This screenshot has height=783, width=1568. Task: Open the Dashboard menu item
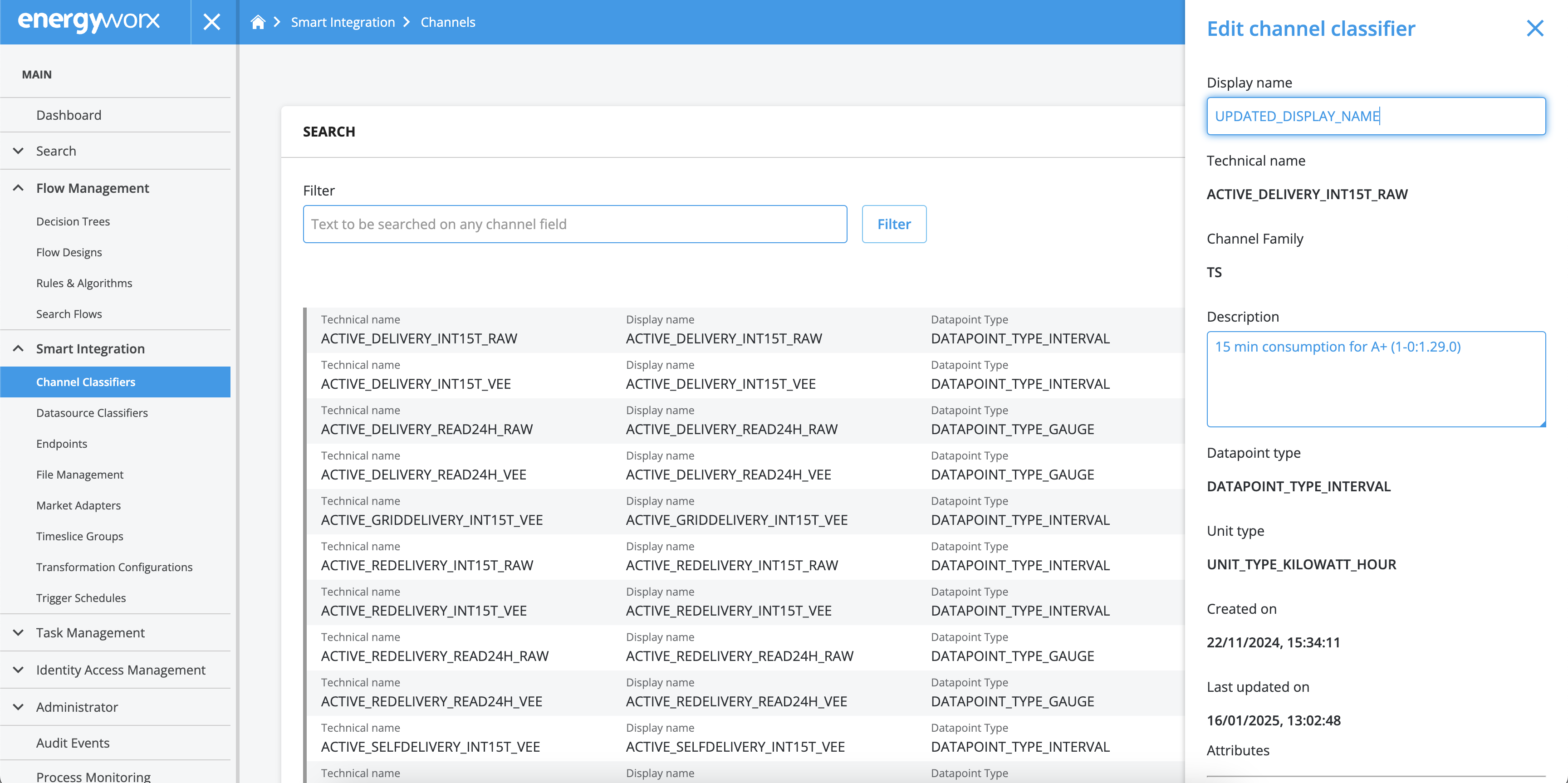point(69,115)
